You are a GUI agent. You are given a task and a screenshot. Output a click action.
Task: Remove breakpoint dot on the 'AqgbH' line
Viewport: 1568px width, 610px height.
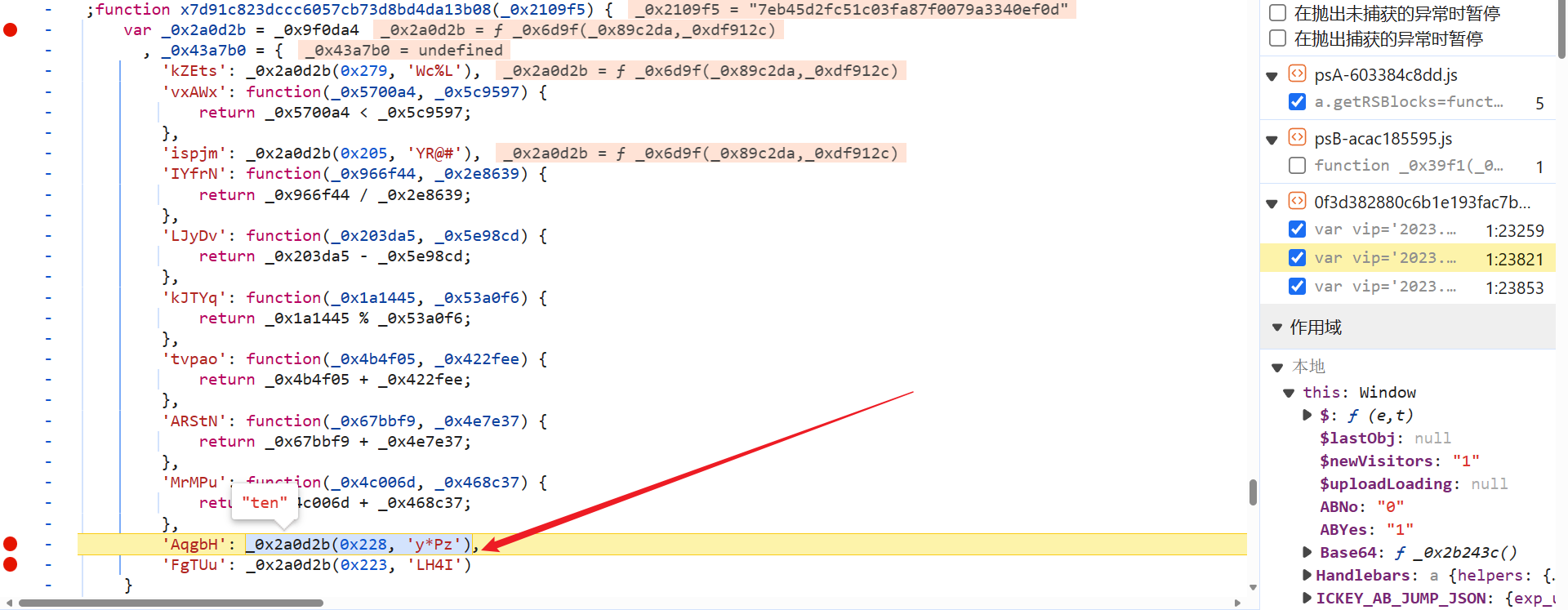click(x=11, y=544)
